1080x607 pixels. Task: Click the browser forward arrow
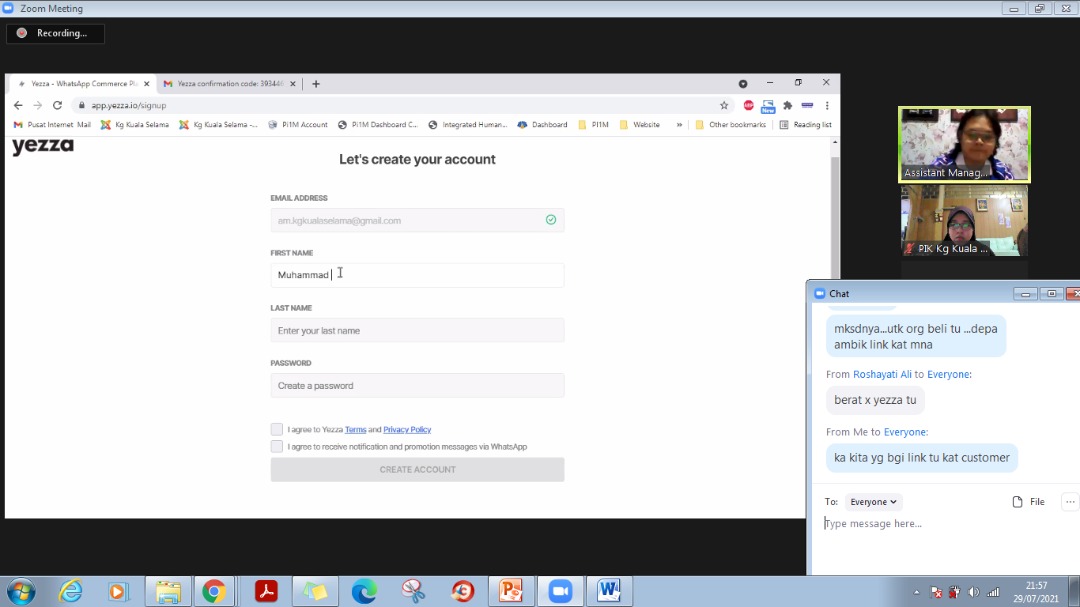coord(38,105)
